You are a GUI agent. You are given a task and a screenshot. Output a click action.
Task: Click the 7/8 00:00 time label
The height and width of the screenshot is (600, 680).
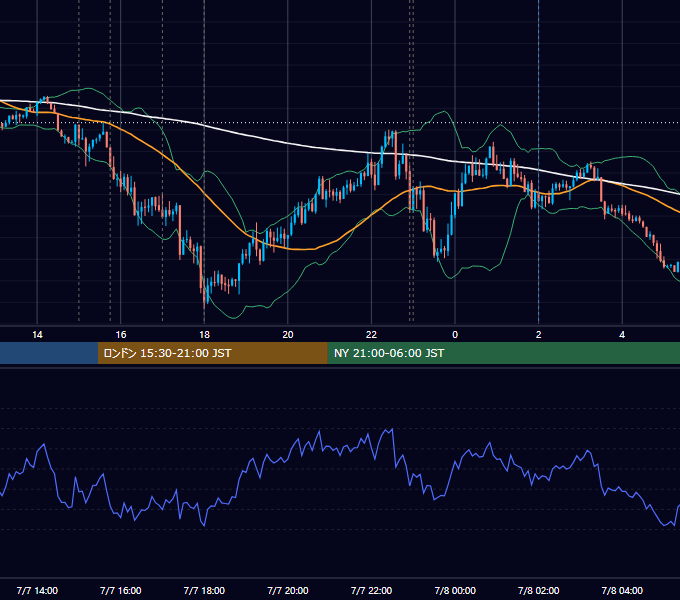(455, 590)
